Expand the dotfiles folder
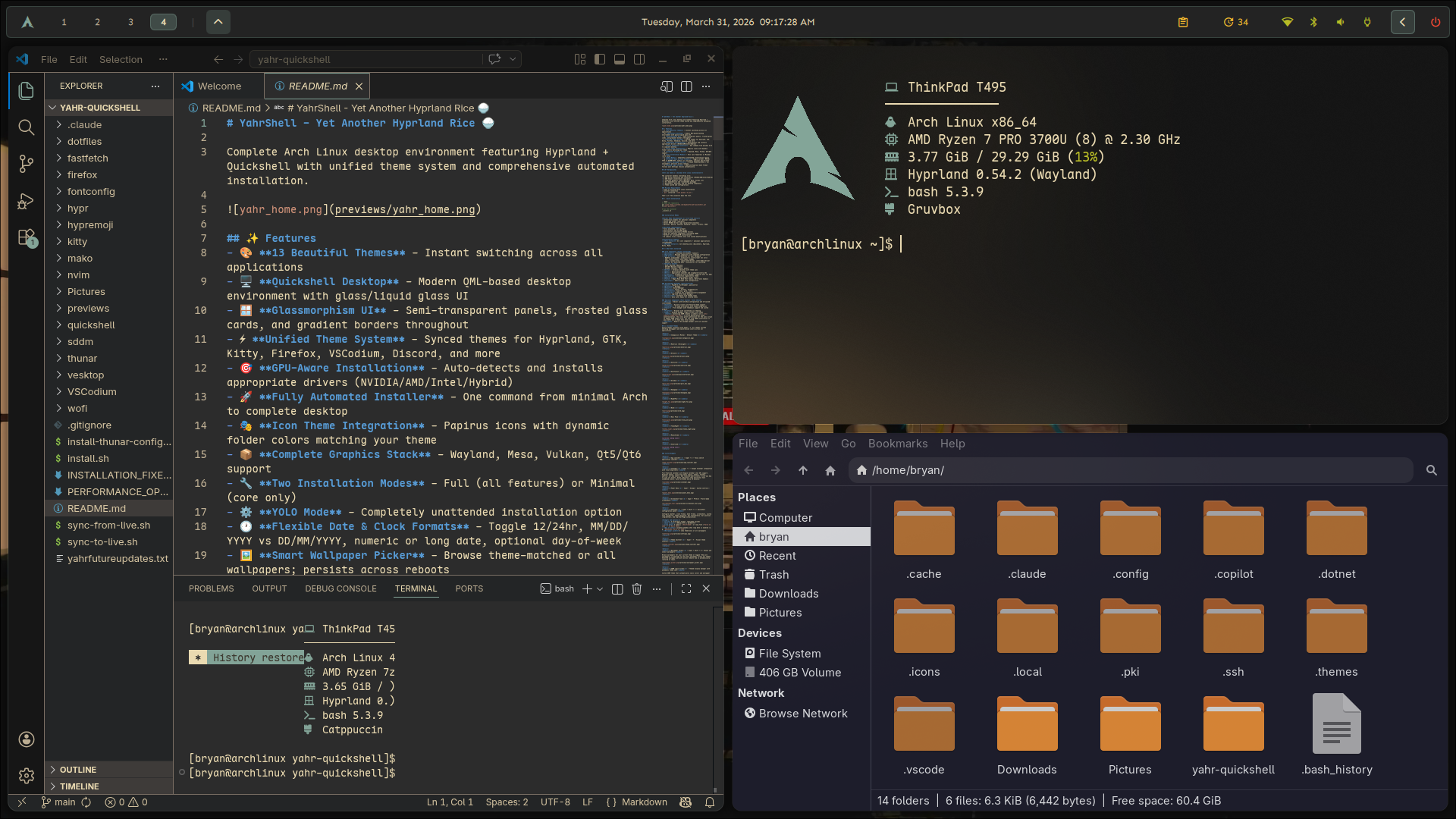The height and width of the screenshot is (819, 1456). (x=84, y=142)
